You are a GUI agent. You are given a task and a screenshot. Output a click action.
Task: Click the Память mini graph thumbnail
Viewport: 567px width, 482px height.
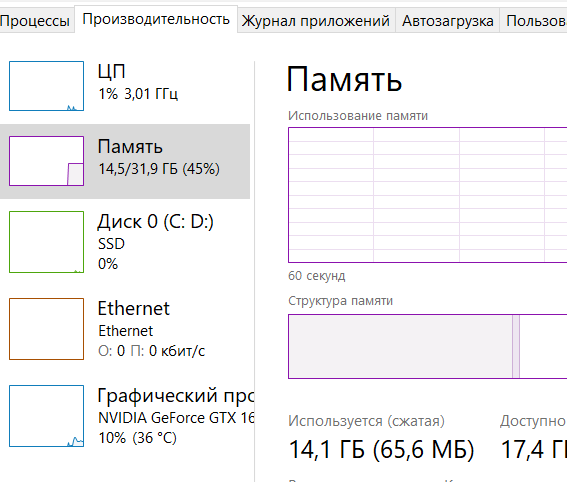pyautogui.click(x=46, y=161)
